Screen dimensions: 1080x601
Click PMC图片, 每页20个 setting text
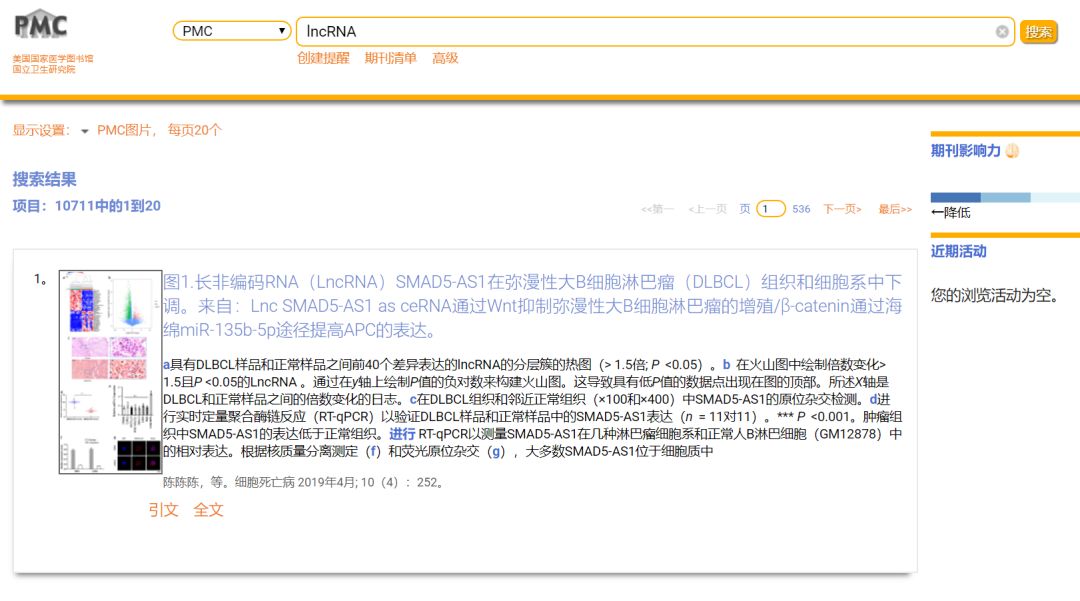[159, 130]
